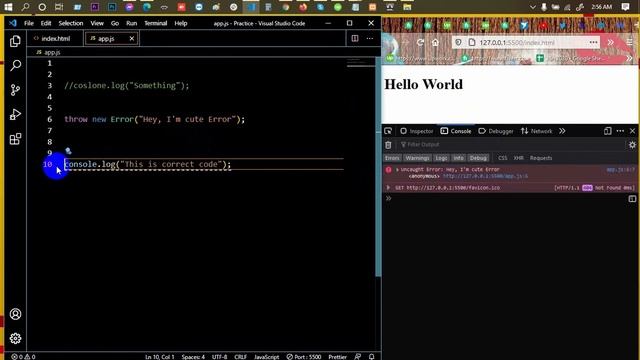Screen dimensions: 640x360
Task: Open the Help menu
Action: pos(181,23)
